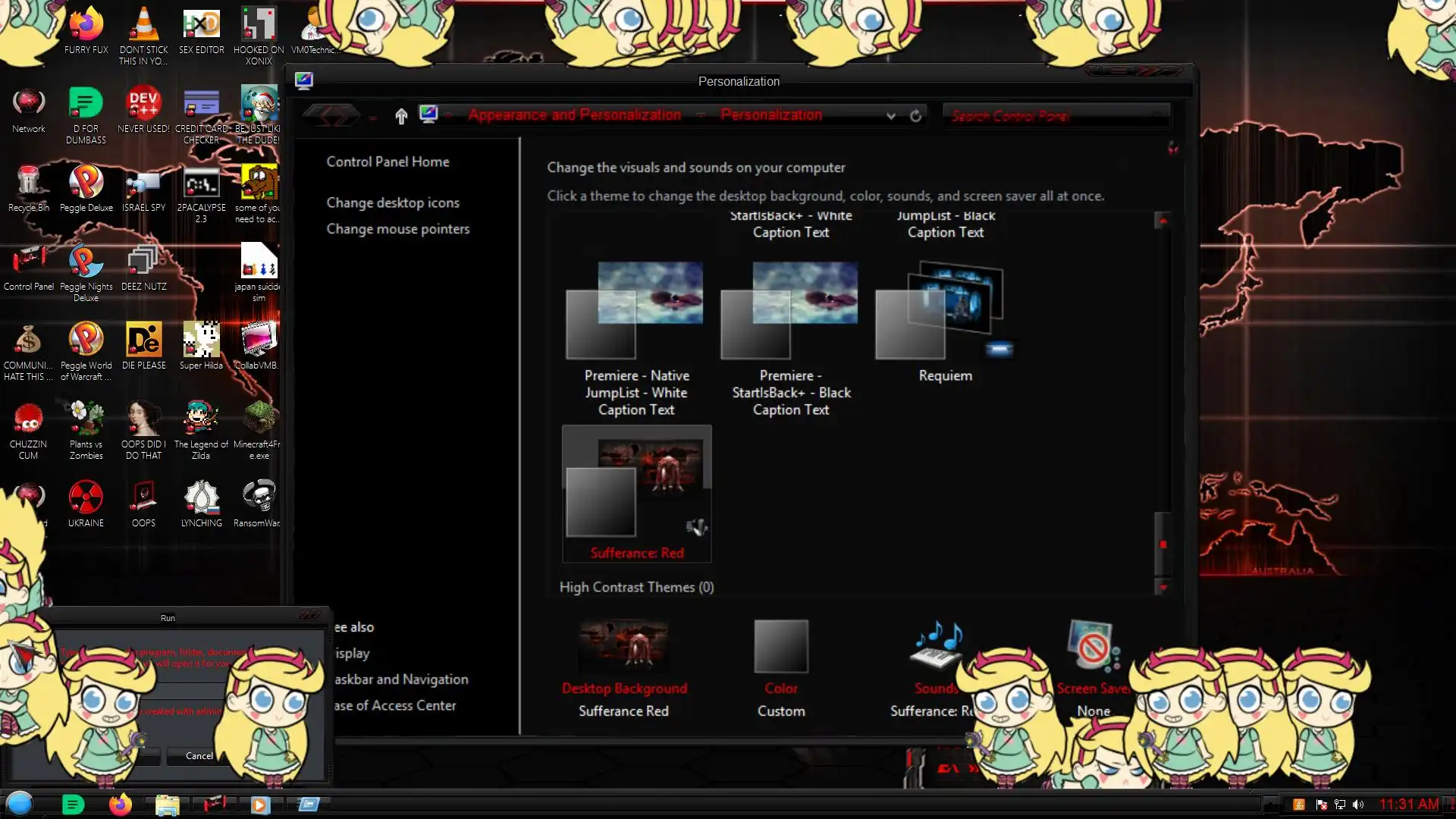1456x819 pixels.
Task: Click the scroll down arrow in themes list
Action: click(x=1162, y=587)
